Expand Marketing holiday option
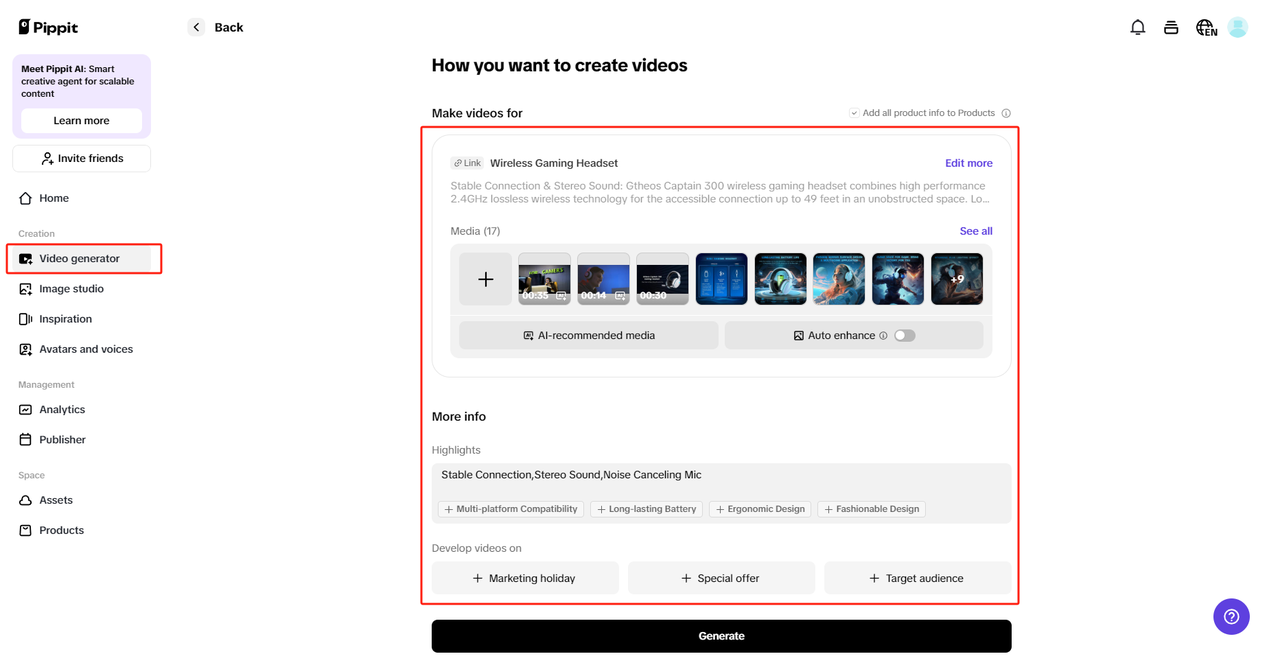 point(525,578)
